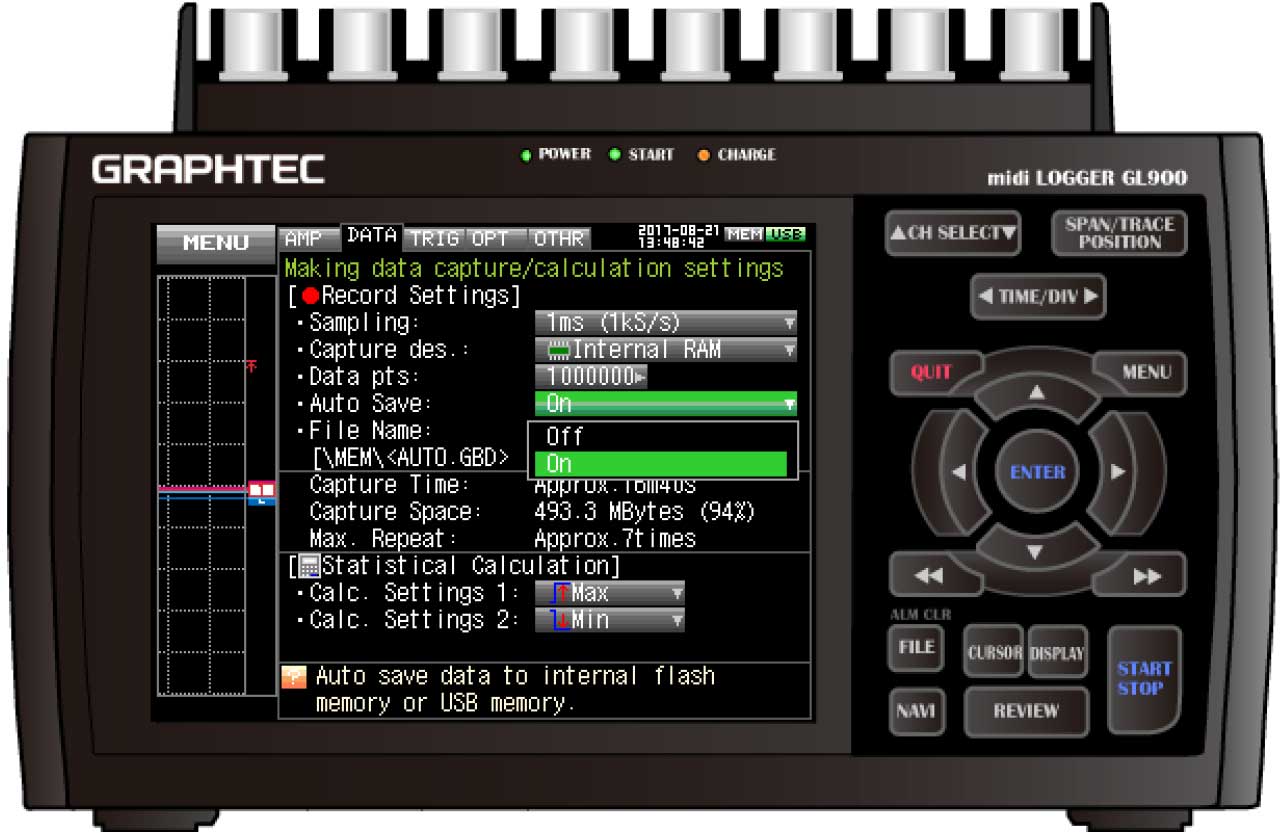This screenshot has height=833, width=1283.
Task: Click the Capture Space 493.3 MBytes value
Action: point(644,512)
